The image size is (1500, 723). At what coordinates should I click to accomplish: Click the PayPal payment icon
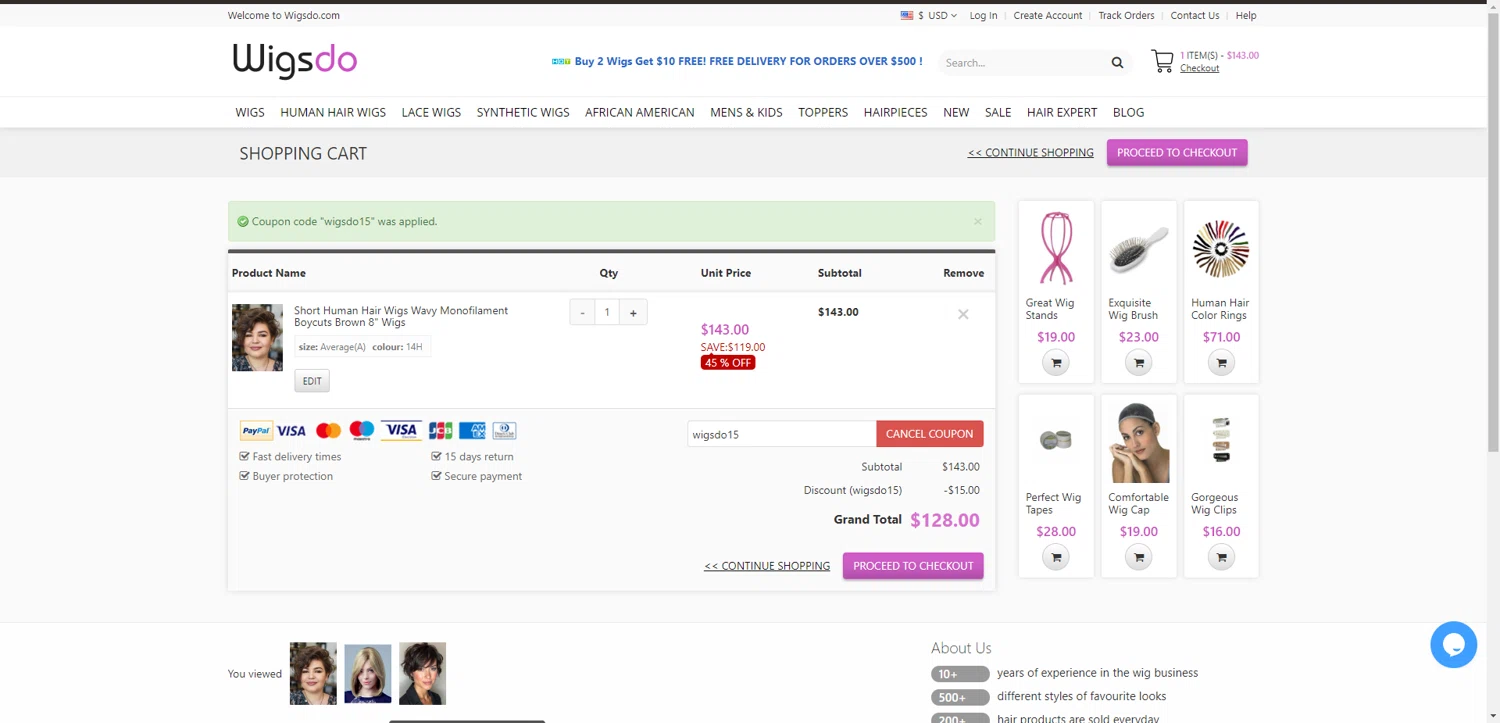[x=256, y=431]
